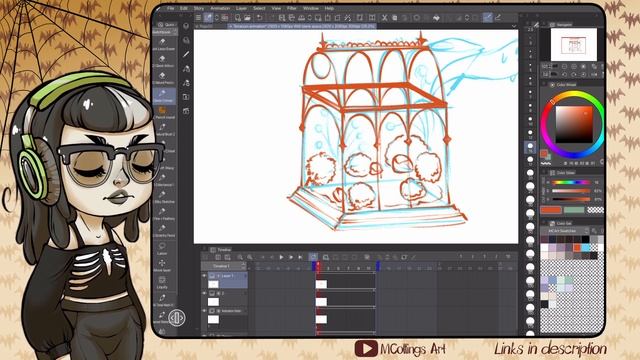
Task: Jump to last frame in timeline
Action: point(300,257)
